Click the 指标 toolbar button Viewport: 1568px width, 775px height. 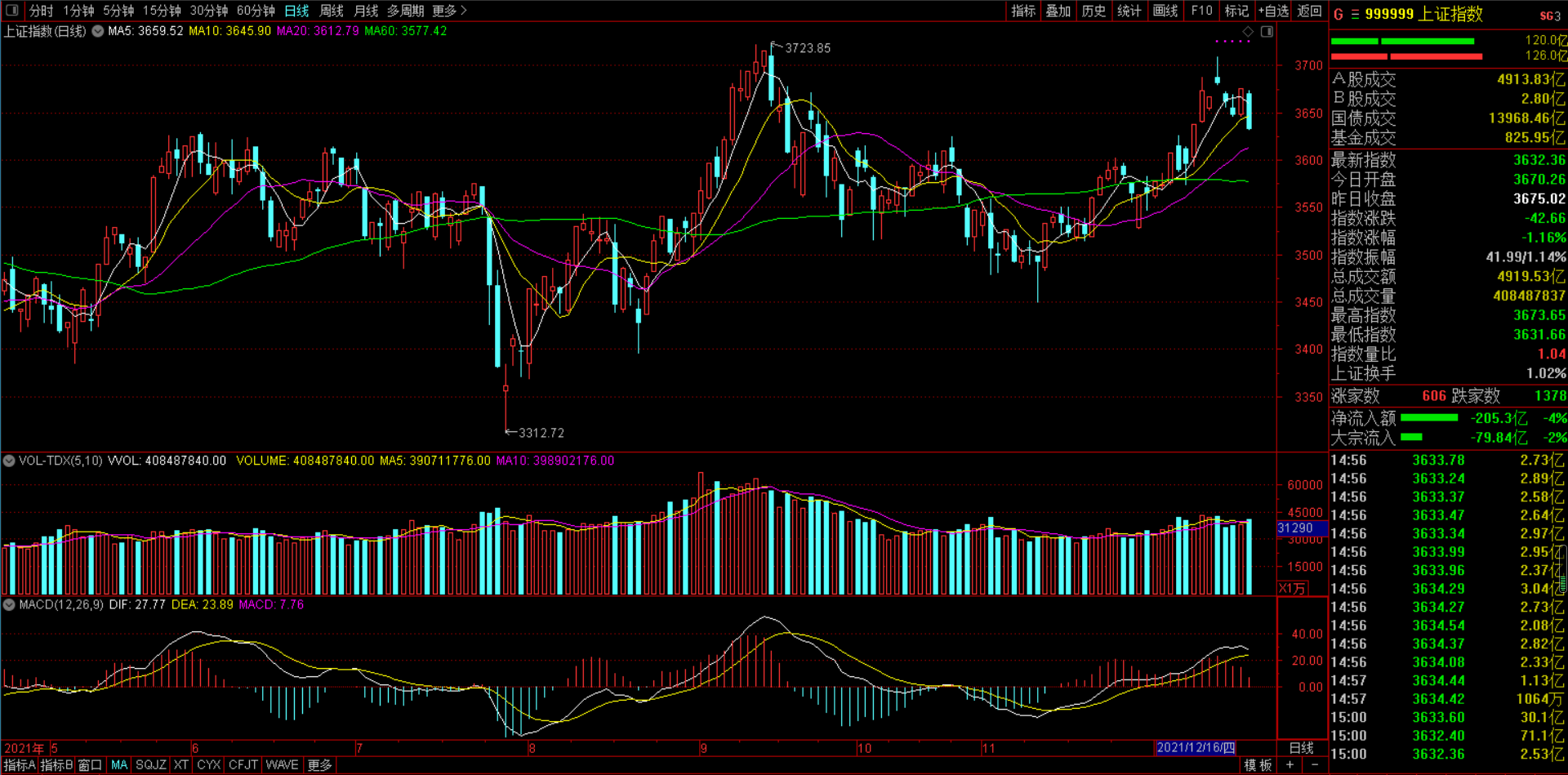[1023, 11]
